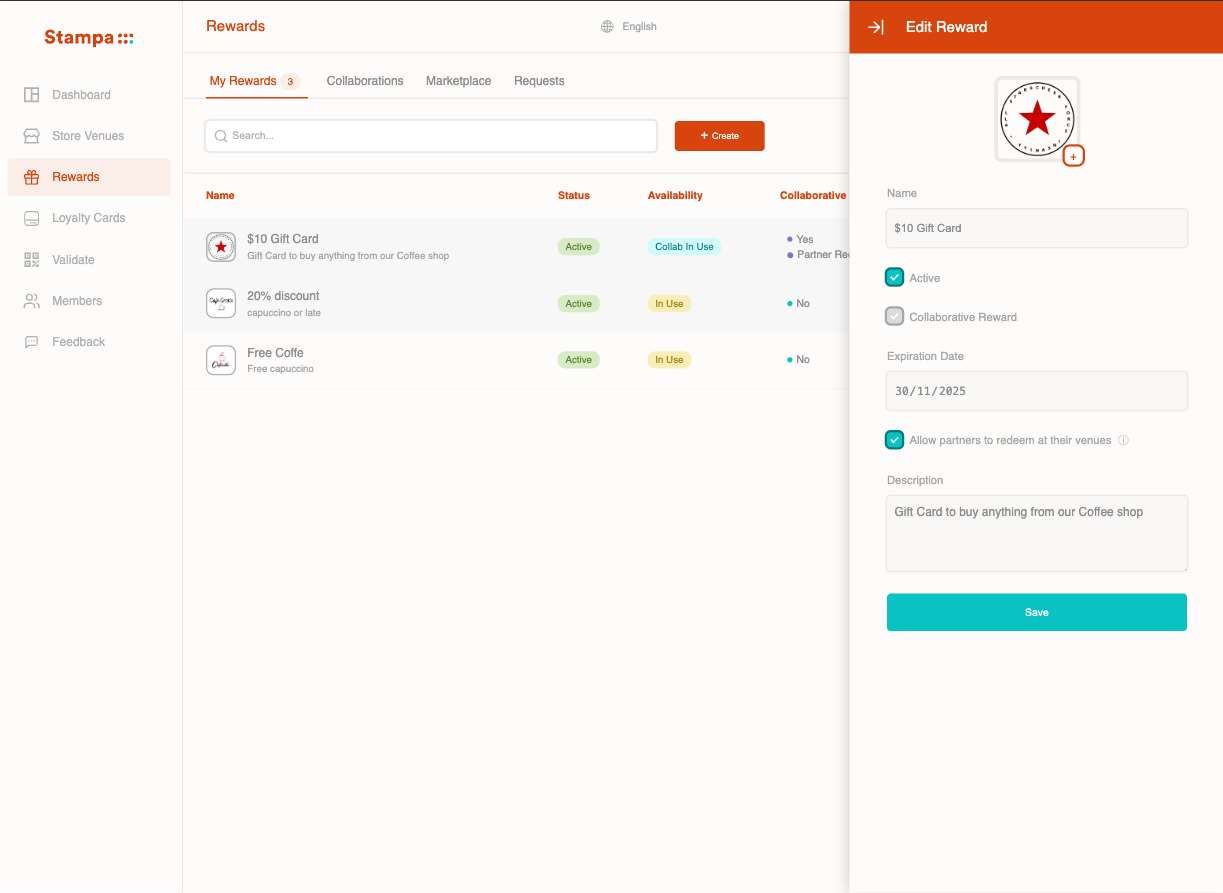This screenshot has height=893, width=1223.
Task: Click the info icon next to partner redemption
Action: (1123, 440)
